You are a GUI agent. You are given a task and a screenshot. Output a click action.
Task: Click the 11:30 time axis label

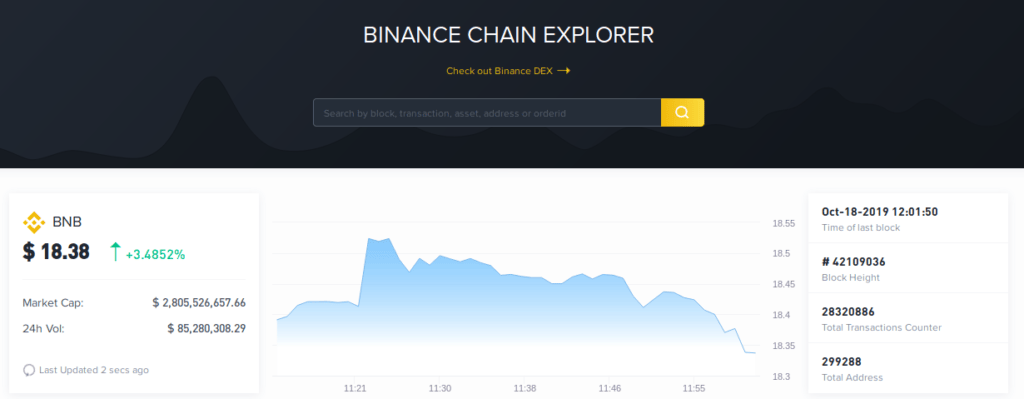coord(440,389)
